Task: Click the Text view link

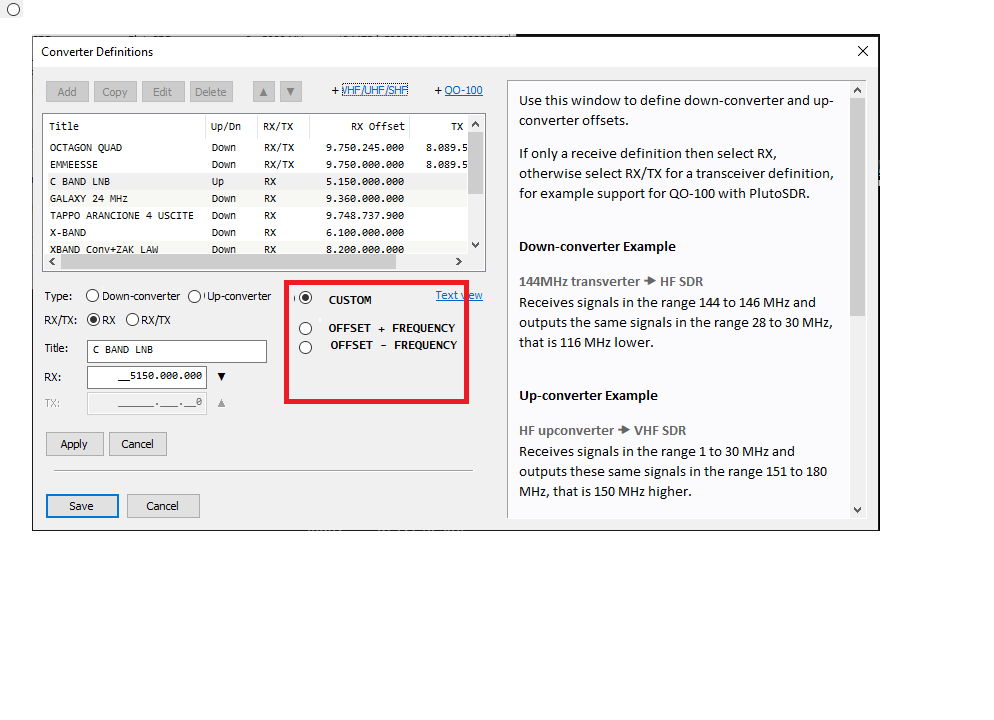Action: 458,295
